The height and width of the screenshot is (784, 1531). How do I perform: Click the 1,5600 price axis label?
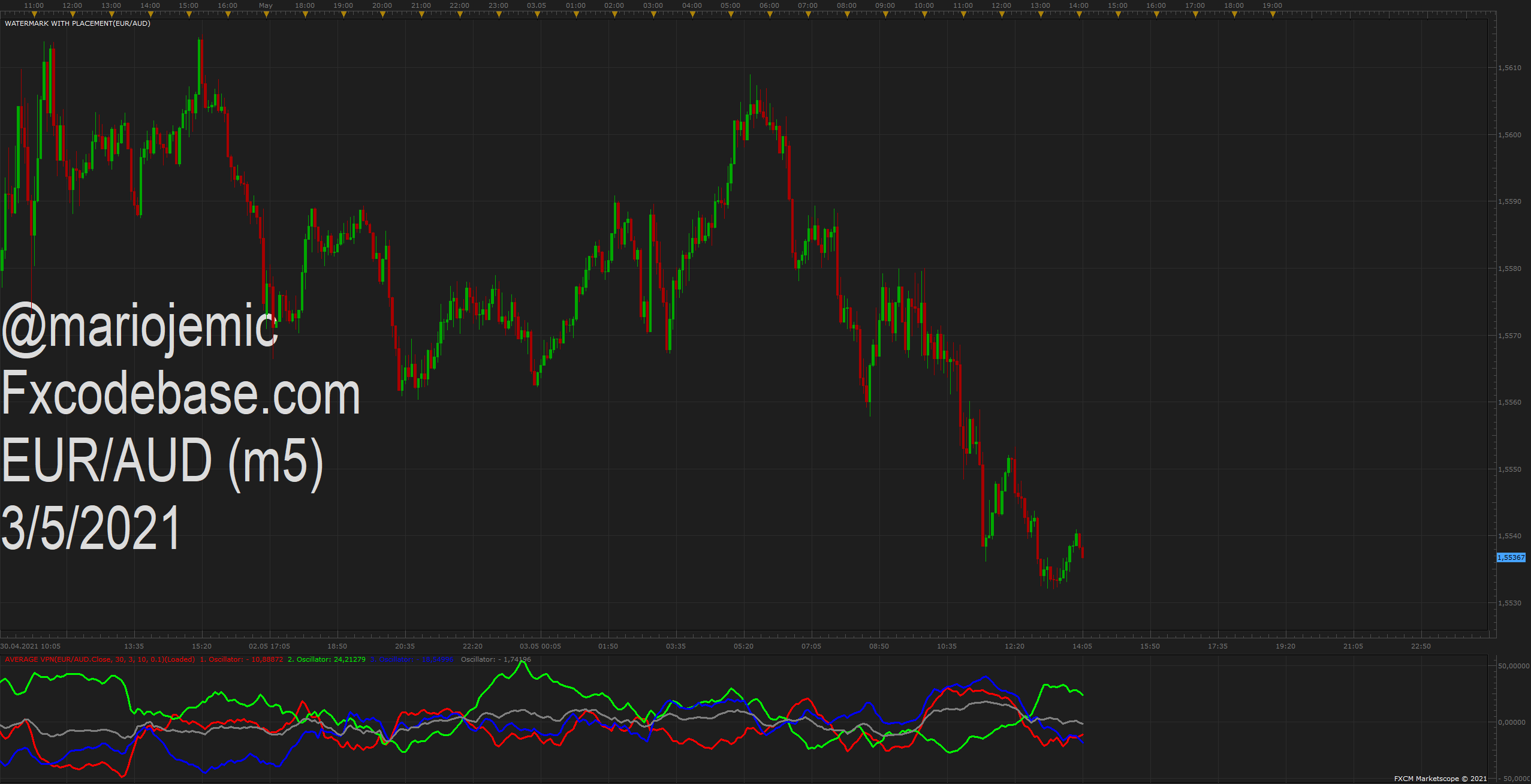[x=1509, y=135]
